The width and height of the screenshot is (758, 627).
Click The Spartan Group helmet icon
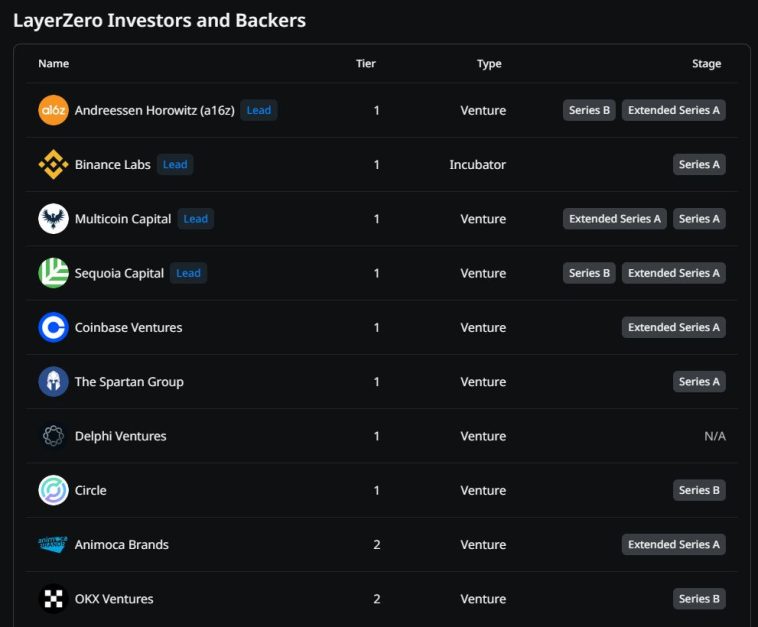53,381
